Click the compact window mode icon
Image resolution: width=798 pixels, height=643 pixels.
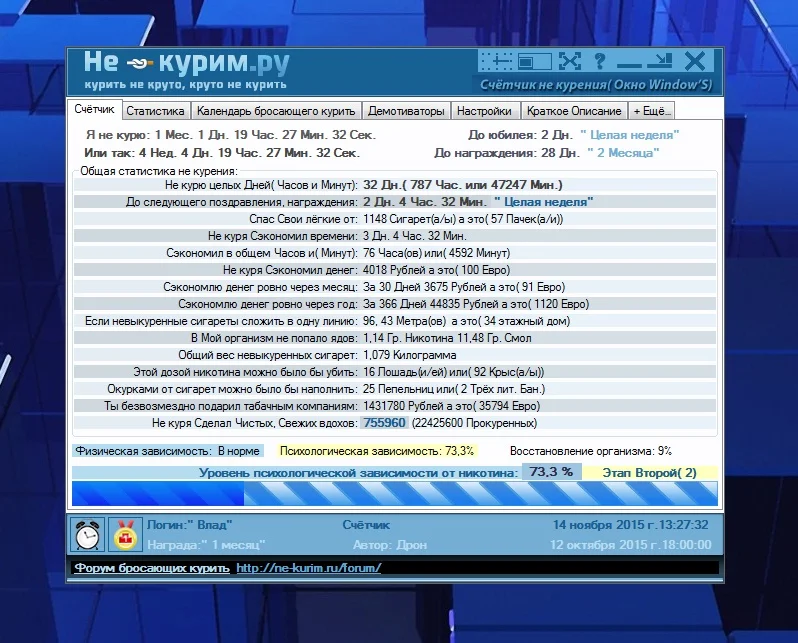click(x=534, y=61)
